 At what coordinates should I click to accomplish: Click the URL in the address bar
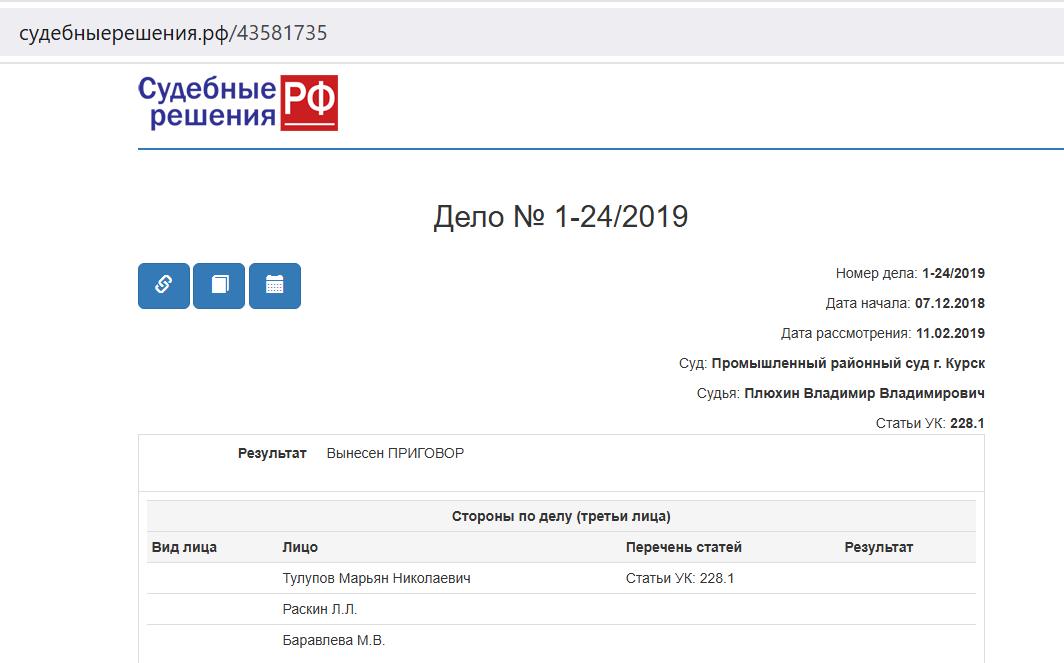[x=173, y=33]
